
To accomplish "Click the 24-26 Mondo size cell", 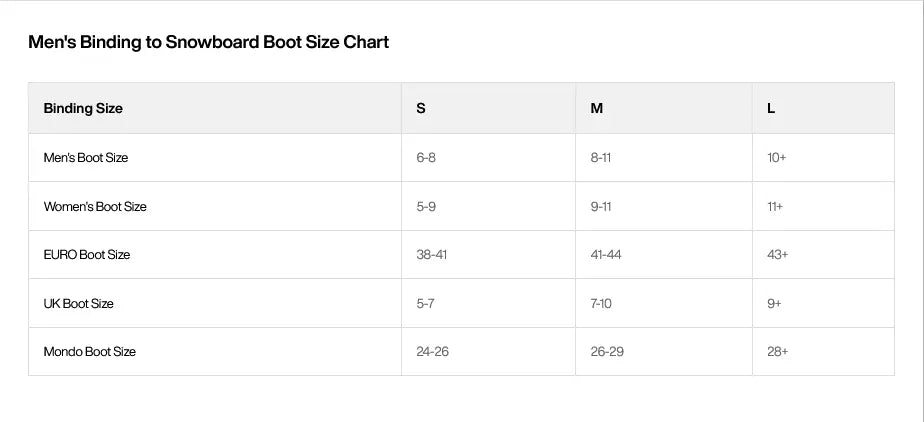I will point(489,352).
